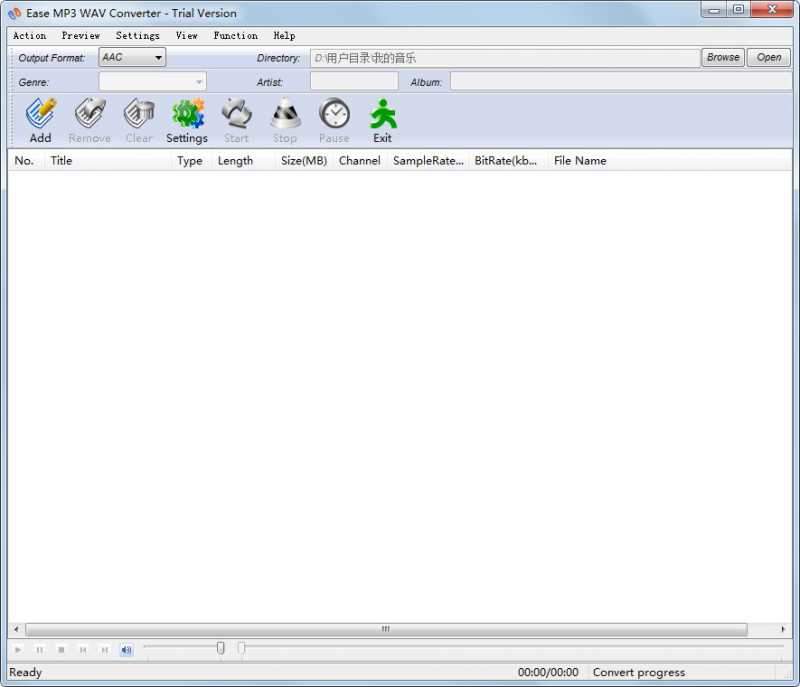Click the Browse button

(x=722, y=57)
